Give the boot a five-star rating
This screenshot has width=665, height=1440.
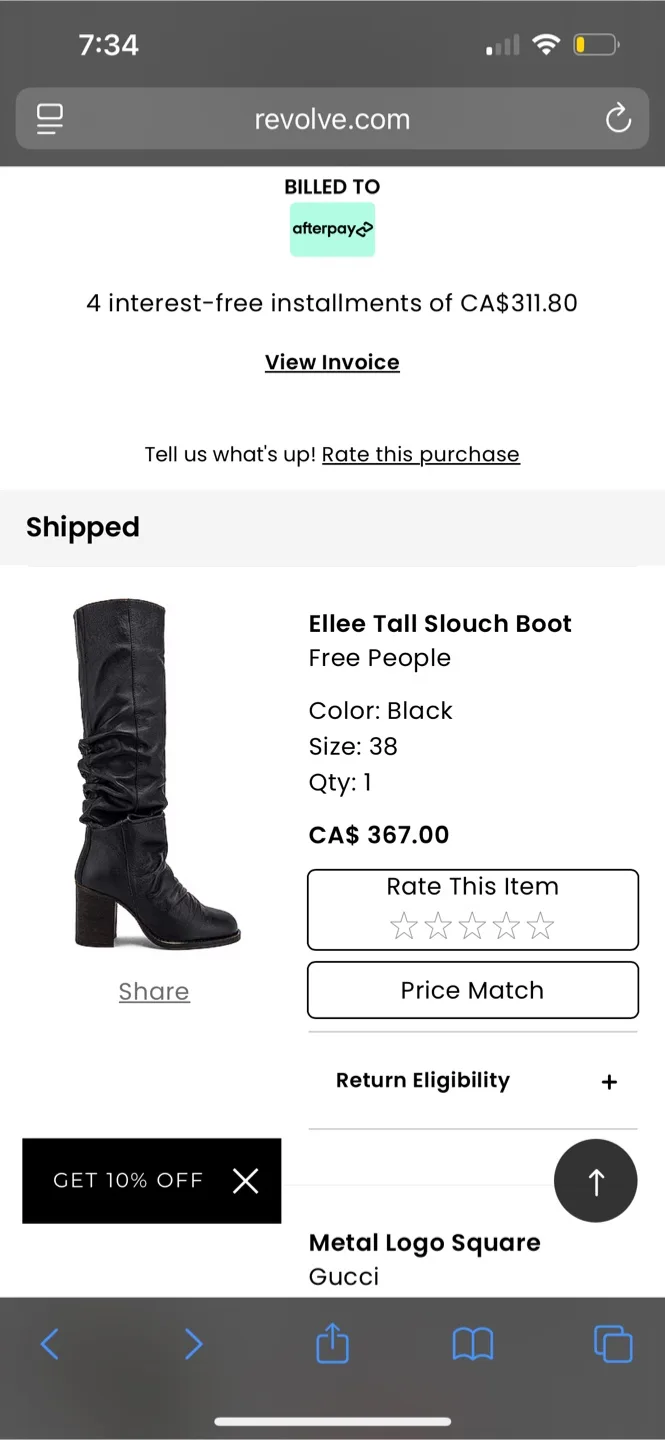point(540,926)
